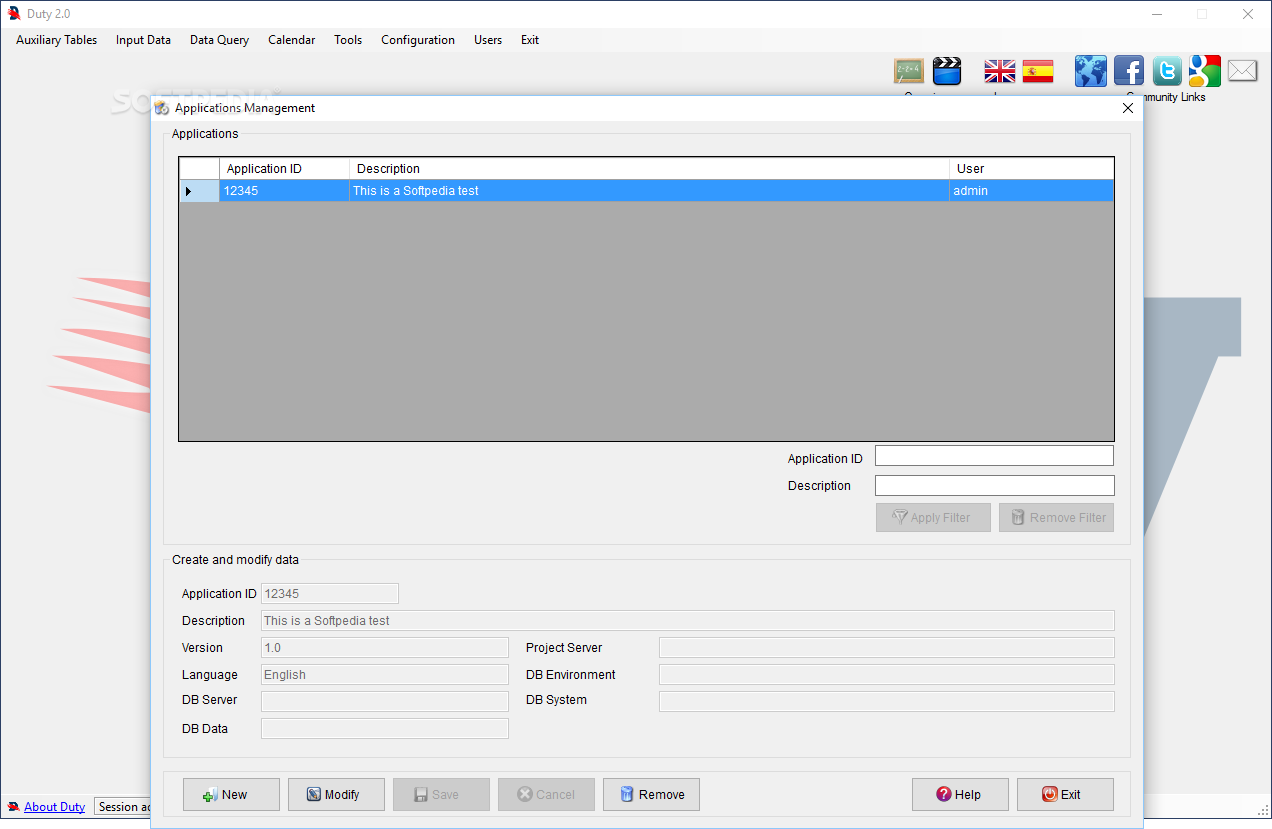This screenshot has height=829, width=1272.
Task: Click the Application ID field showing 12345
Action: [x=330, y=594]
